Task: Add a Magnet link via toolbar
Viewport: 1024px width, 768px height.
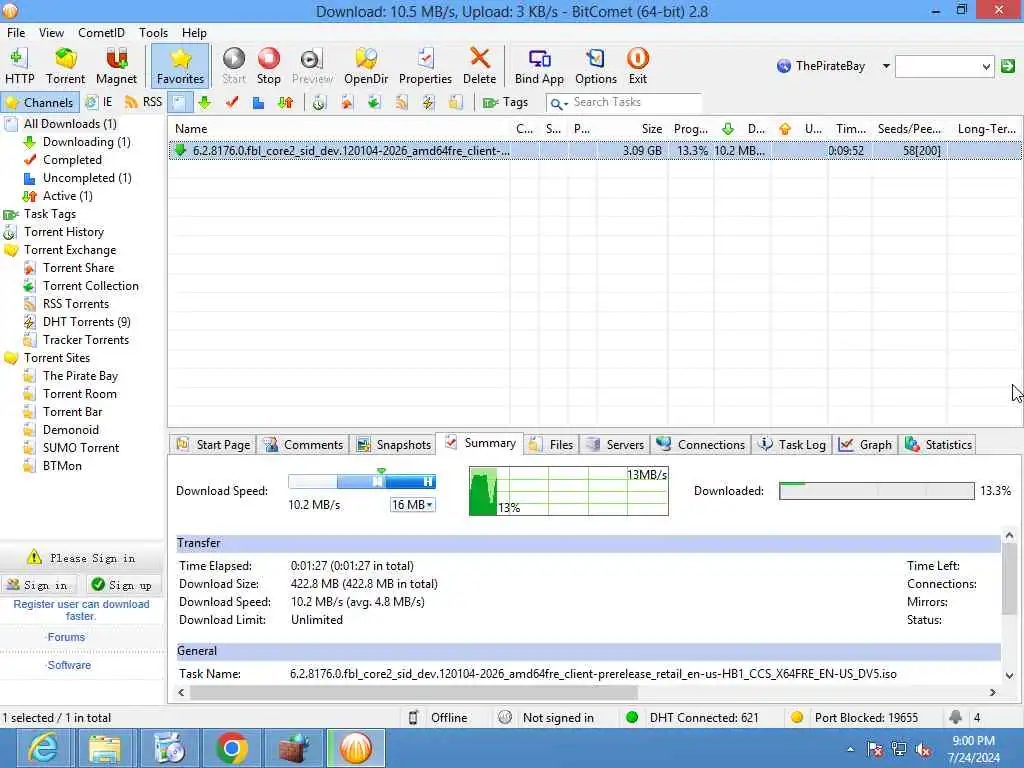Action: point(116,66)
